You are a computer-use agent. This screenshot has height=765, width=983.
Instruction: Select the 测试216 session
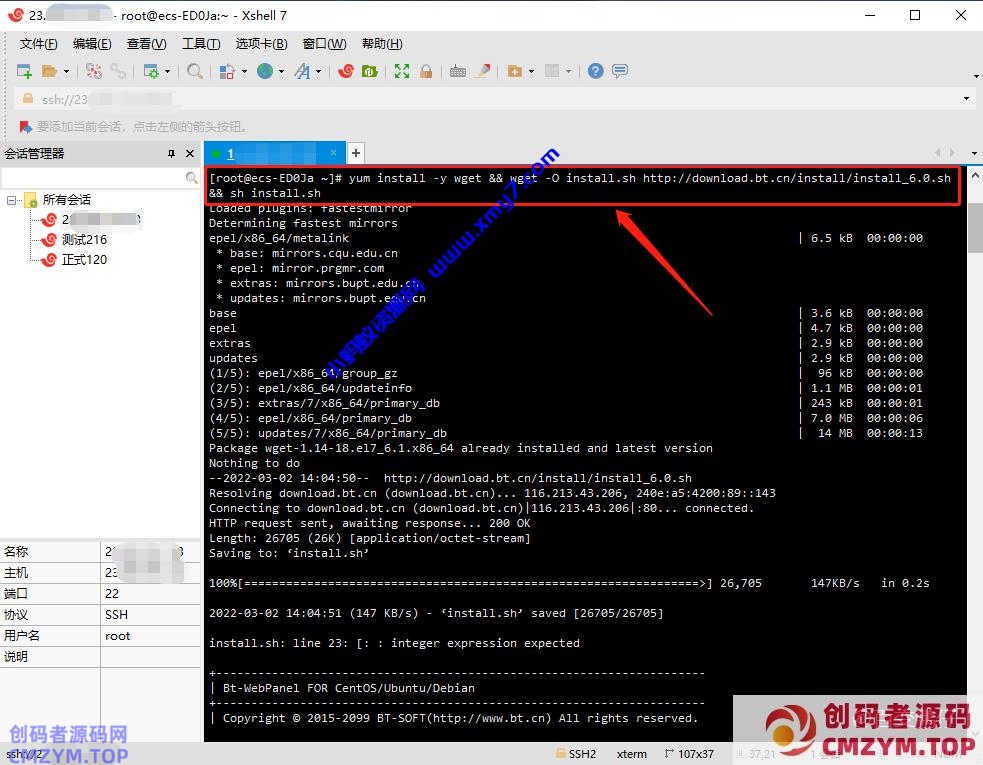84,240
